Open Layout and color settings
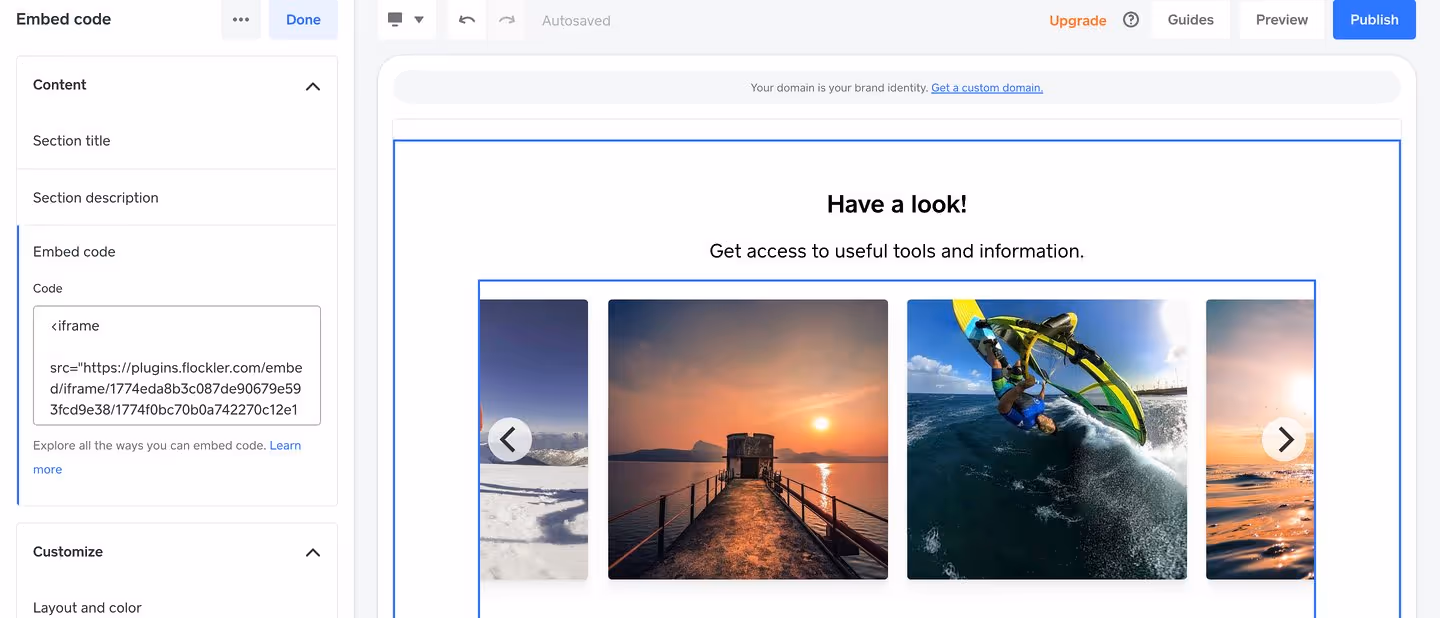Image resolution: width=1440 pixels, height=618 pixels. 177,607
